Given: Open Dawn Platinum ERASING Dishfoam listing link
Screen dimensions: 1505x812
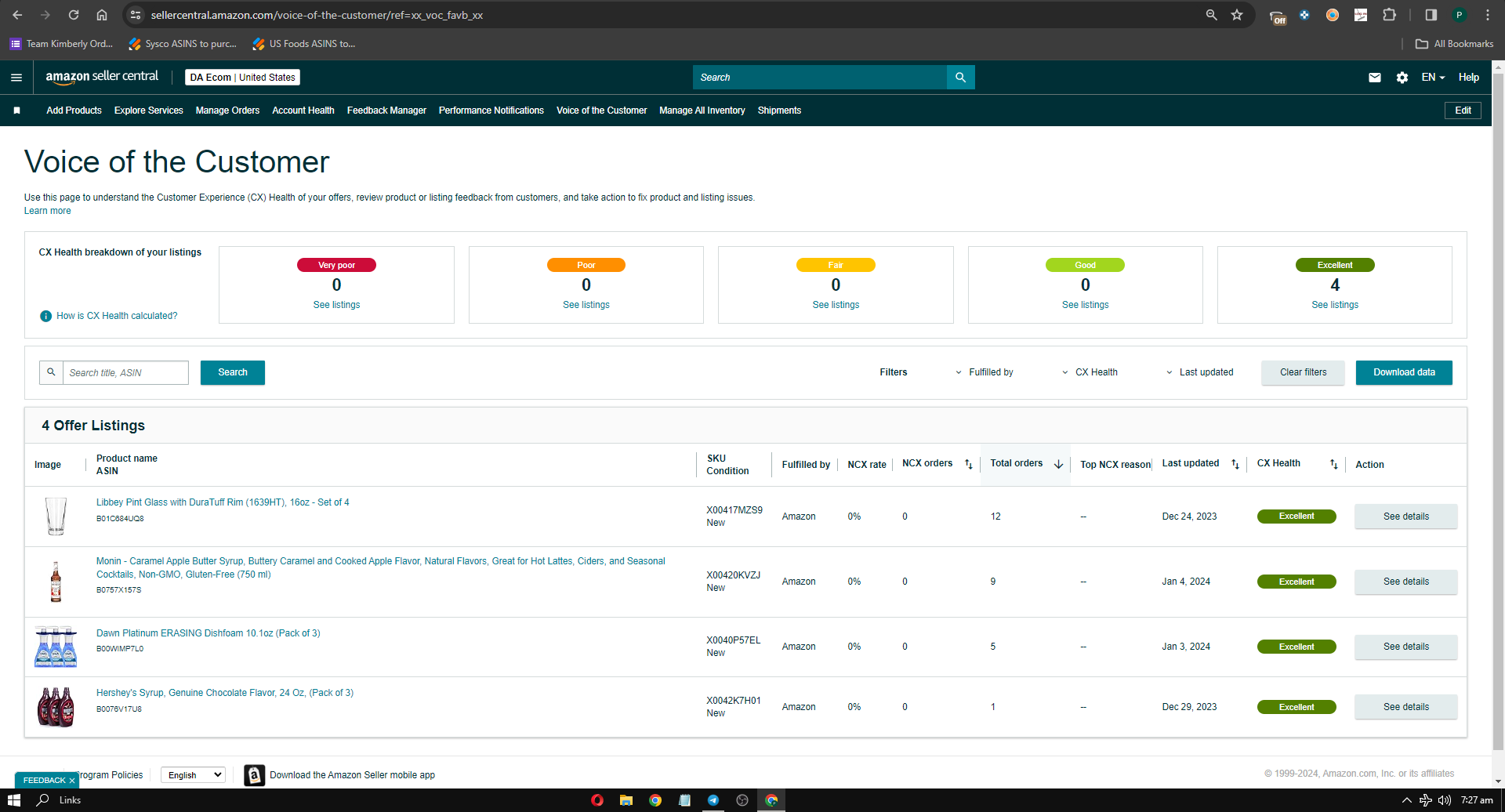Looking at the screenshot, I should [x=208, y=633].
